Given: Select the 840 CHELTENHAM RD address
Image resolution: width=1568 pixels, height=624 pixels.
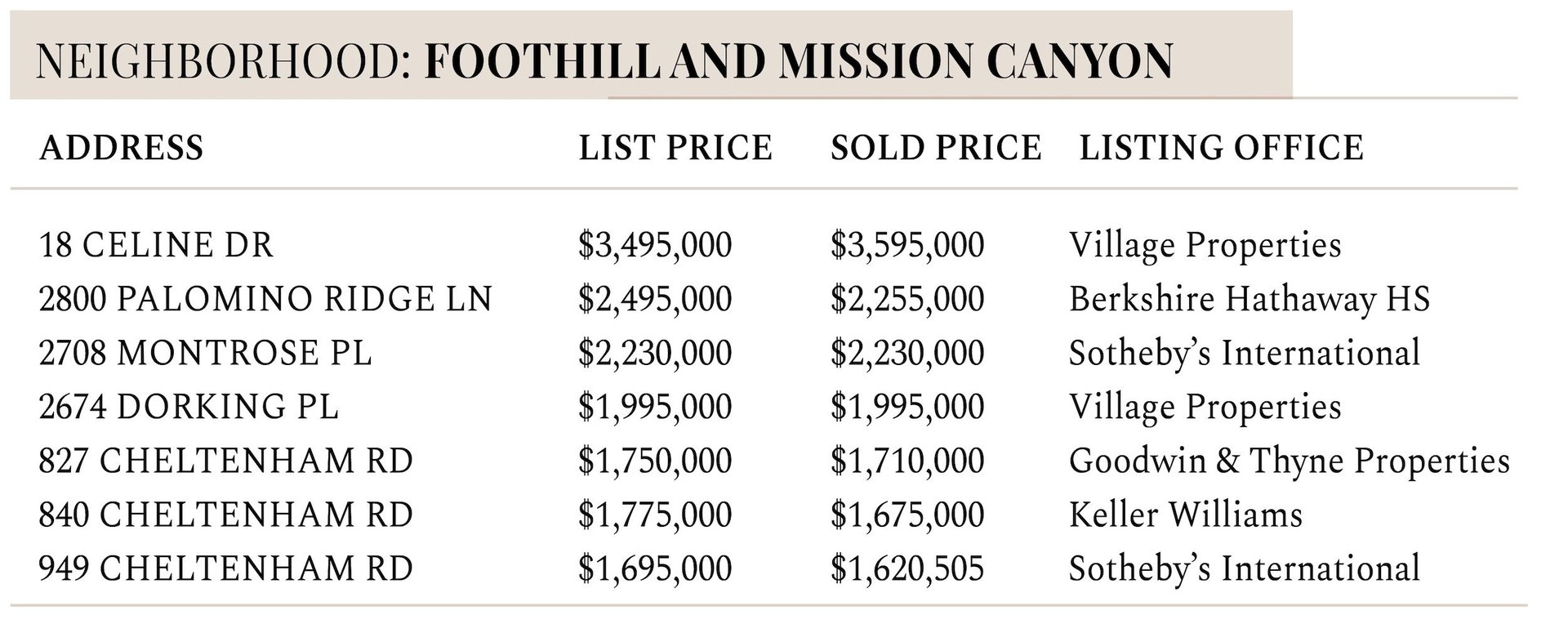Looking at the screenshot, I should [225, 515].
